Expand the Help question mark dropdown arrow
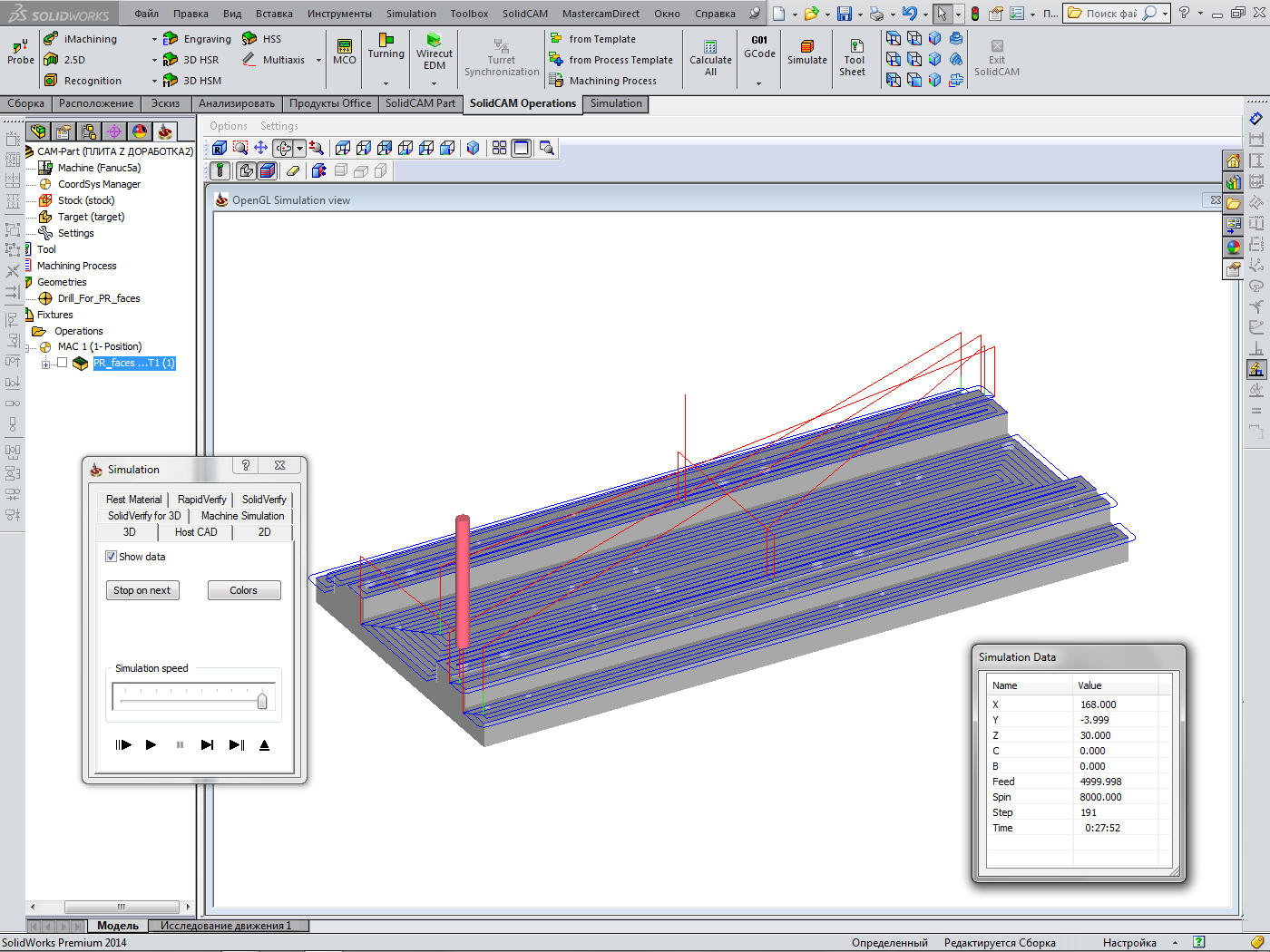This screenshot has height=952, width=1270. pos(1199,14)
